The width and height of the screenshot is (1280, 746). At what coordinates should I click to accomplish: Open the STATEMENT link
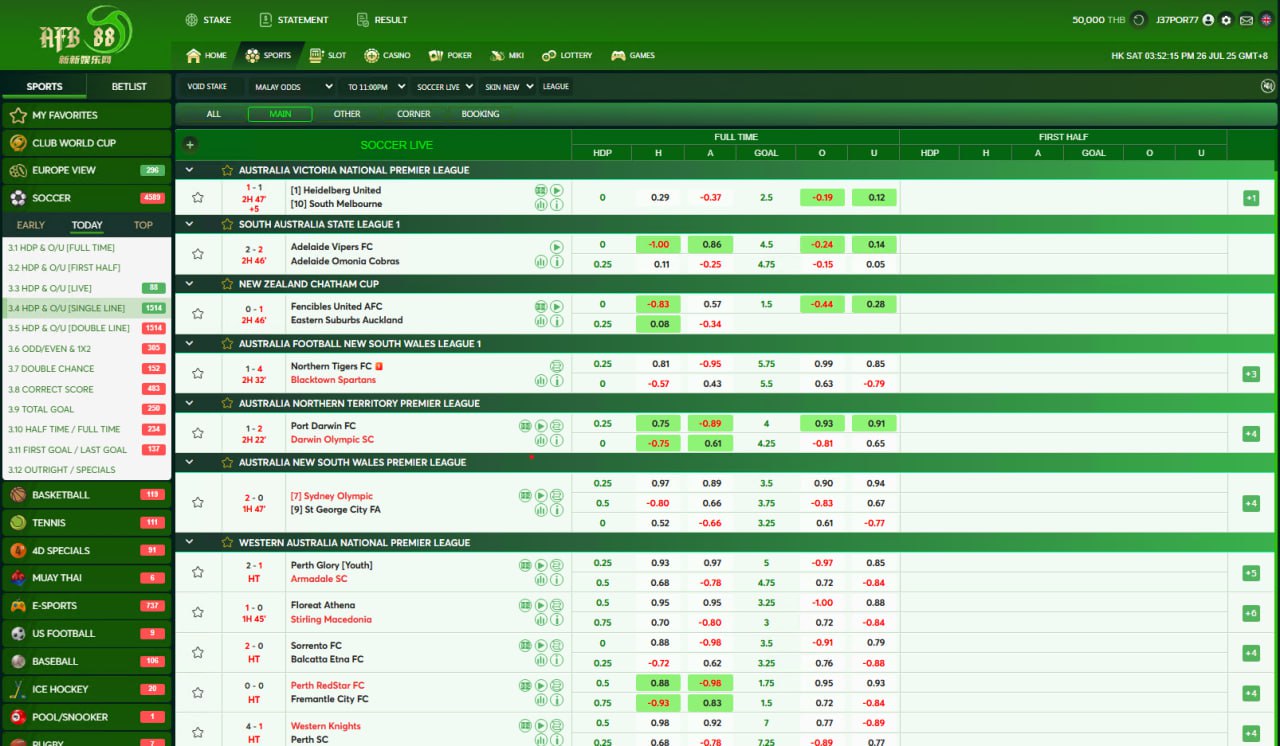pos(293,20)
